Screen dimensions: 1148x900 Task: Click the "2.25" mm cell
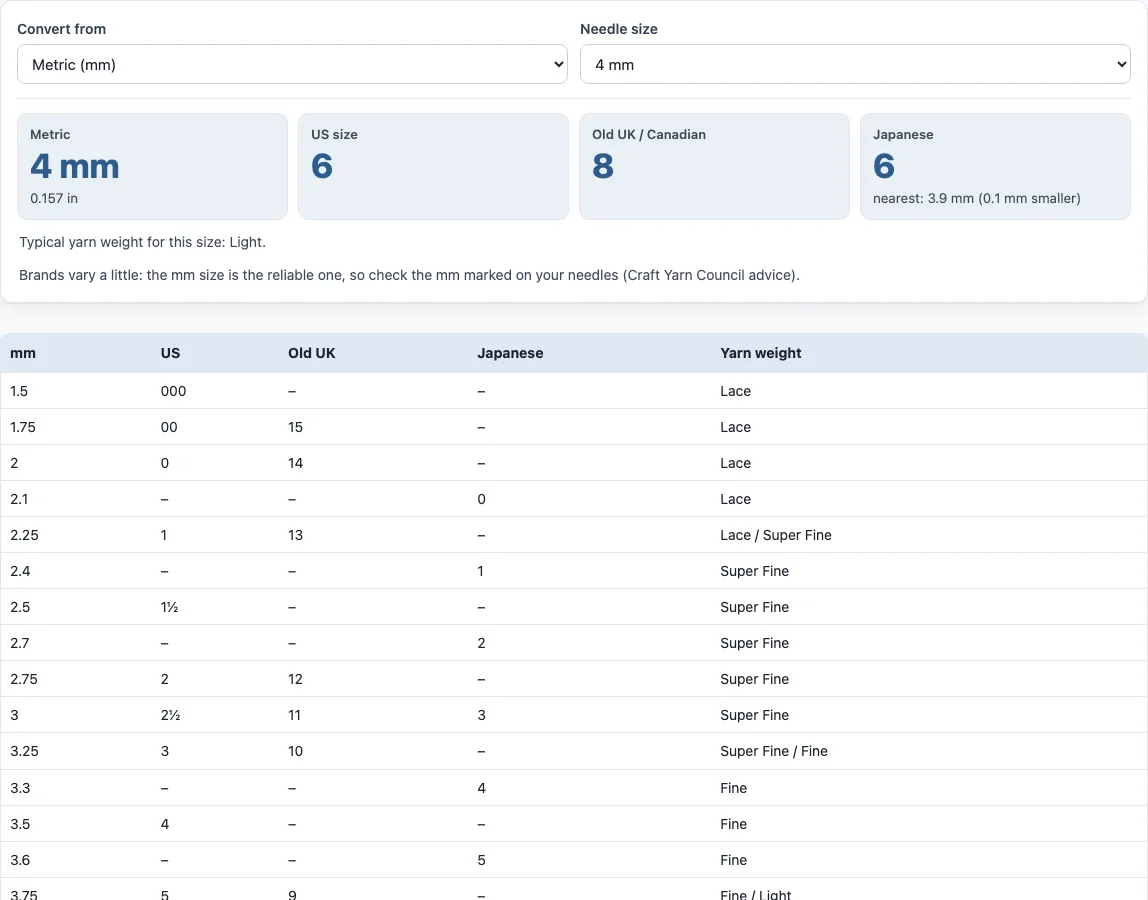point(24,535)
